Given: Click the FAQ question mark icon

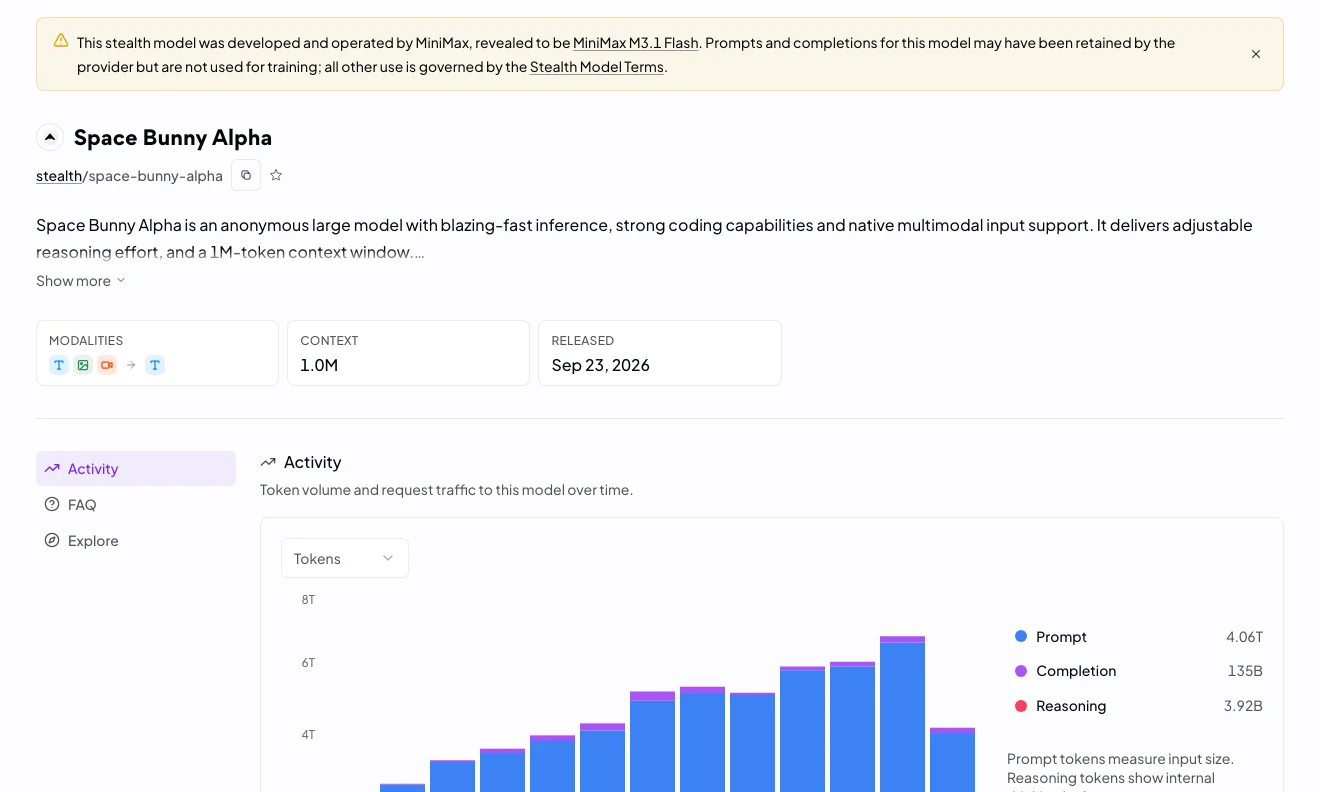Looking at the screenshot, I should (52, 505).
